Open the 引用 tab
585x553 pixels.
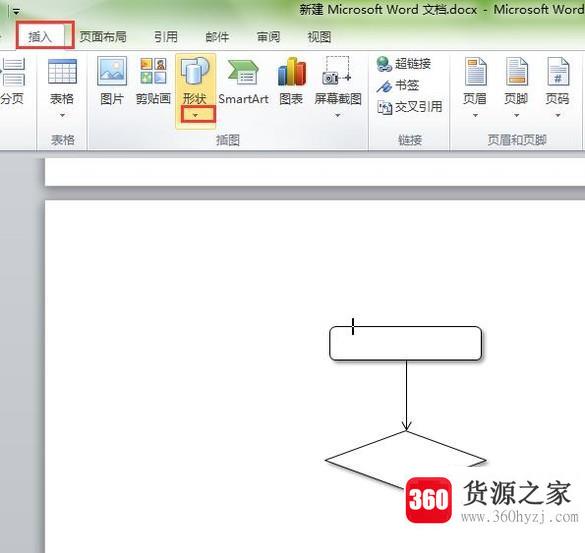pyautogui.click(x=166, y=37)
